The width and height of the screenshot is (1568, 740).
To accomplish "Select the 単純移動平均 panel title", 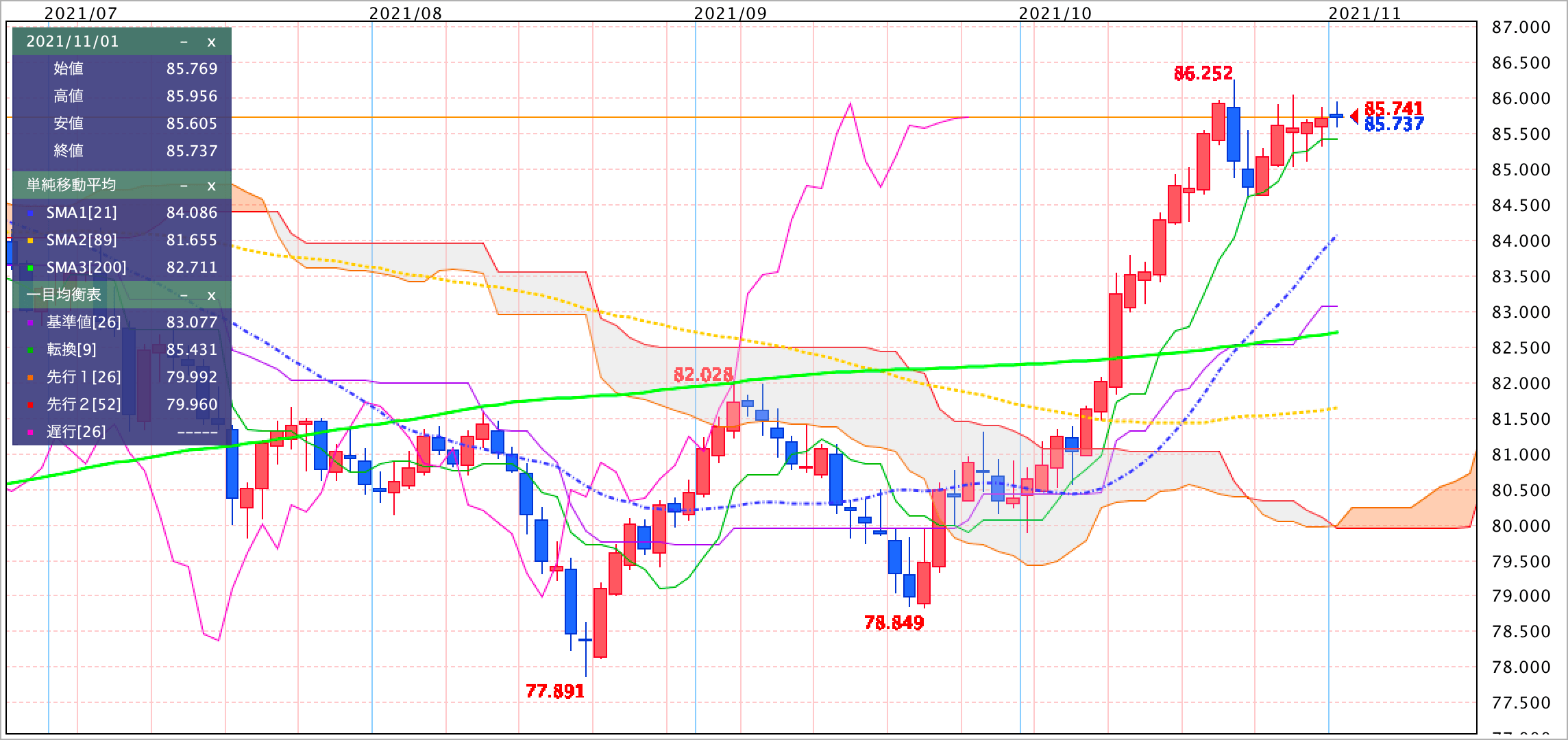I will 71,185.
